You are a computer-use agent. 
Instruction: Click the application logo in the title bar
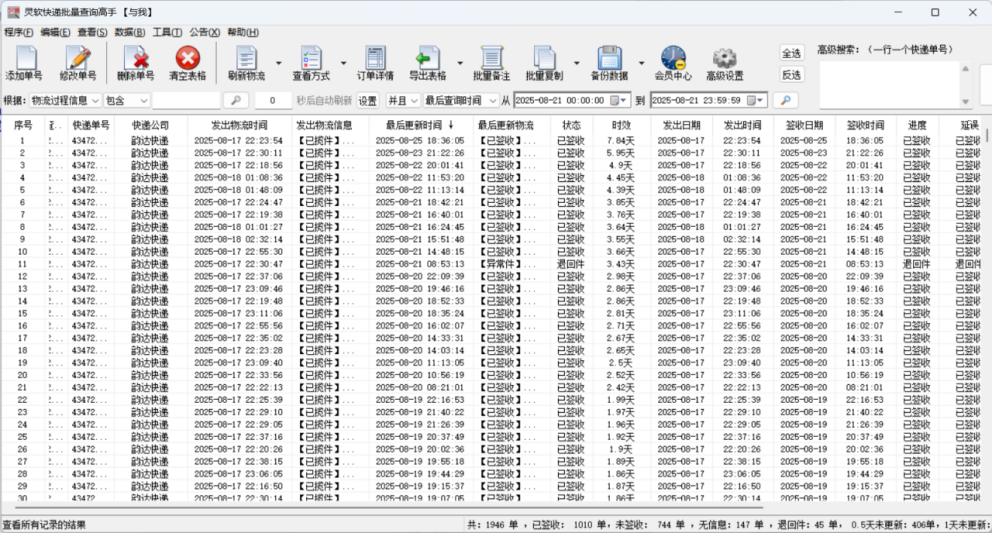pos(12,12)
